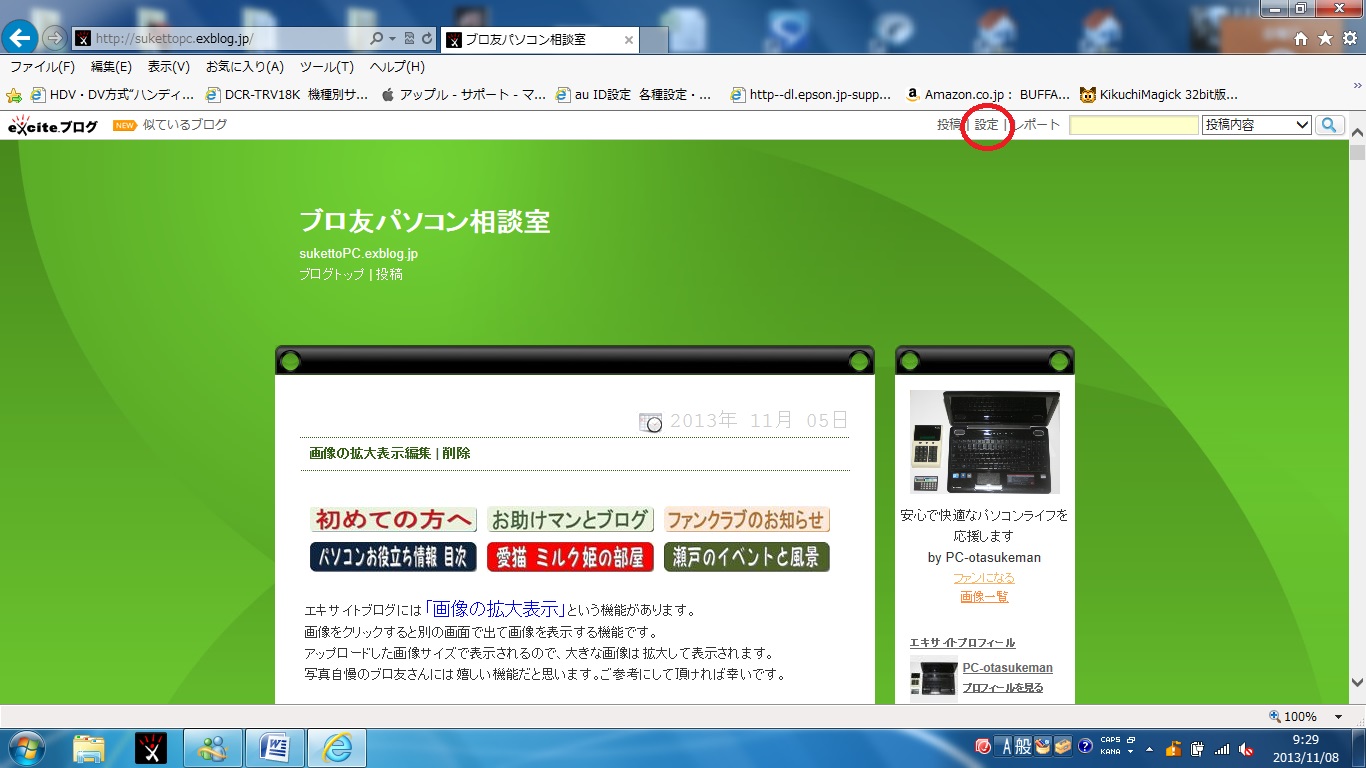Open the Amazon.co.jp BUFFA bookmark
The height and width of the screenshot is (768, 1366).
[987, 95]
